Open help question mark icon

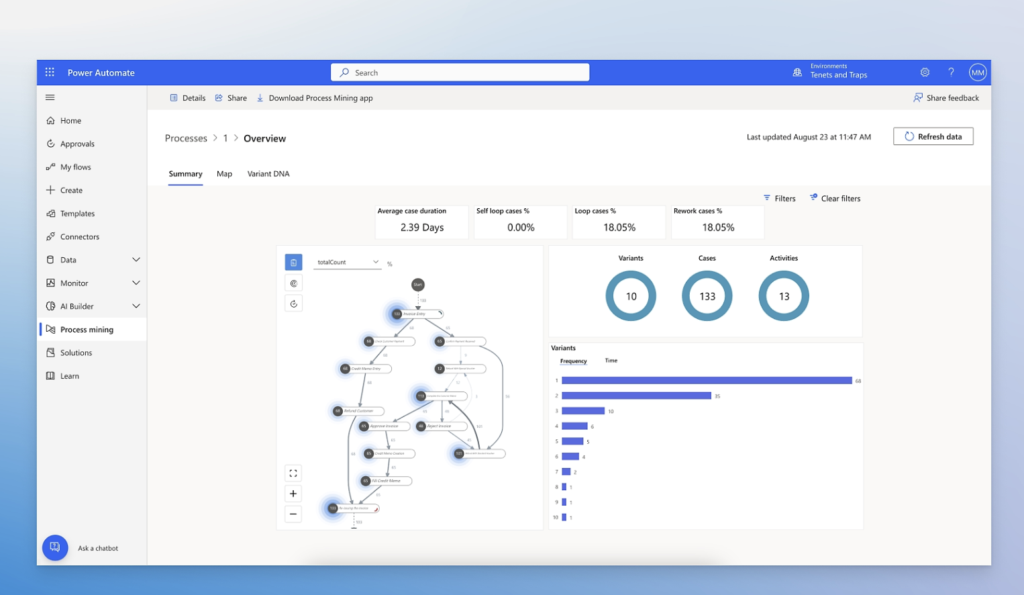[951, 72]
